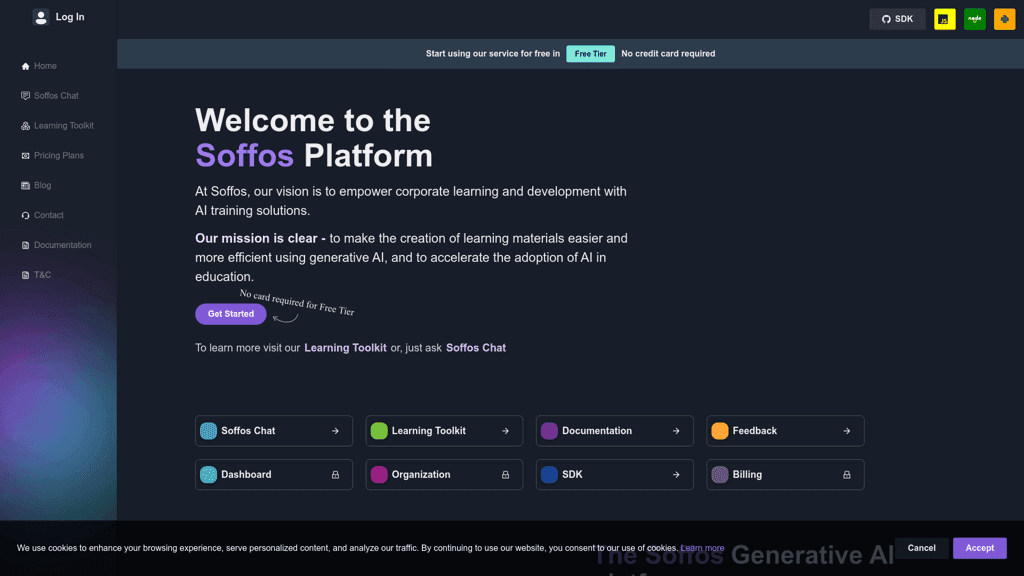This screenshot has width=1024, height=576.
Task: Accept the cookie consent
Action: click(x=979, y=548)
